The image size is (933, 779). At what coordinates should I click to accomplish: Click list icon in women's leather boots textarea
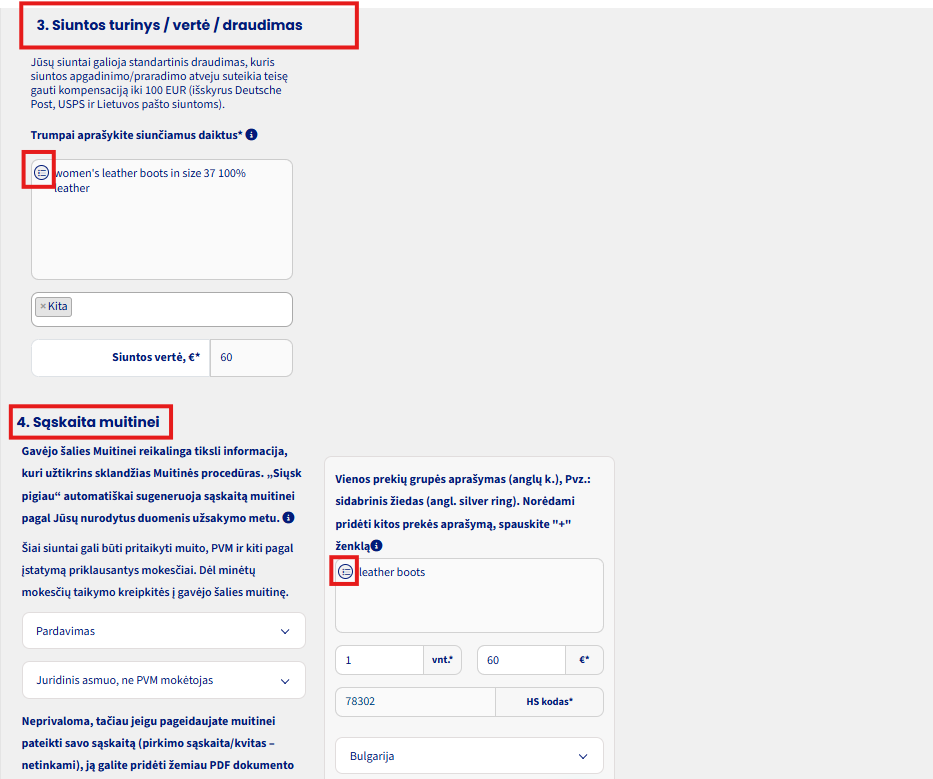(x=41, y=173)
